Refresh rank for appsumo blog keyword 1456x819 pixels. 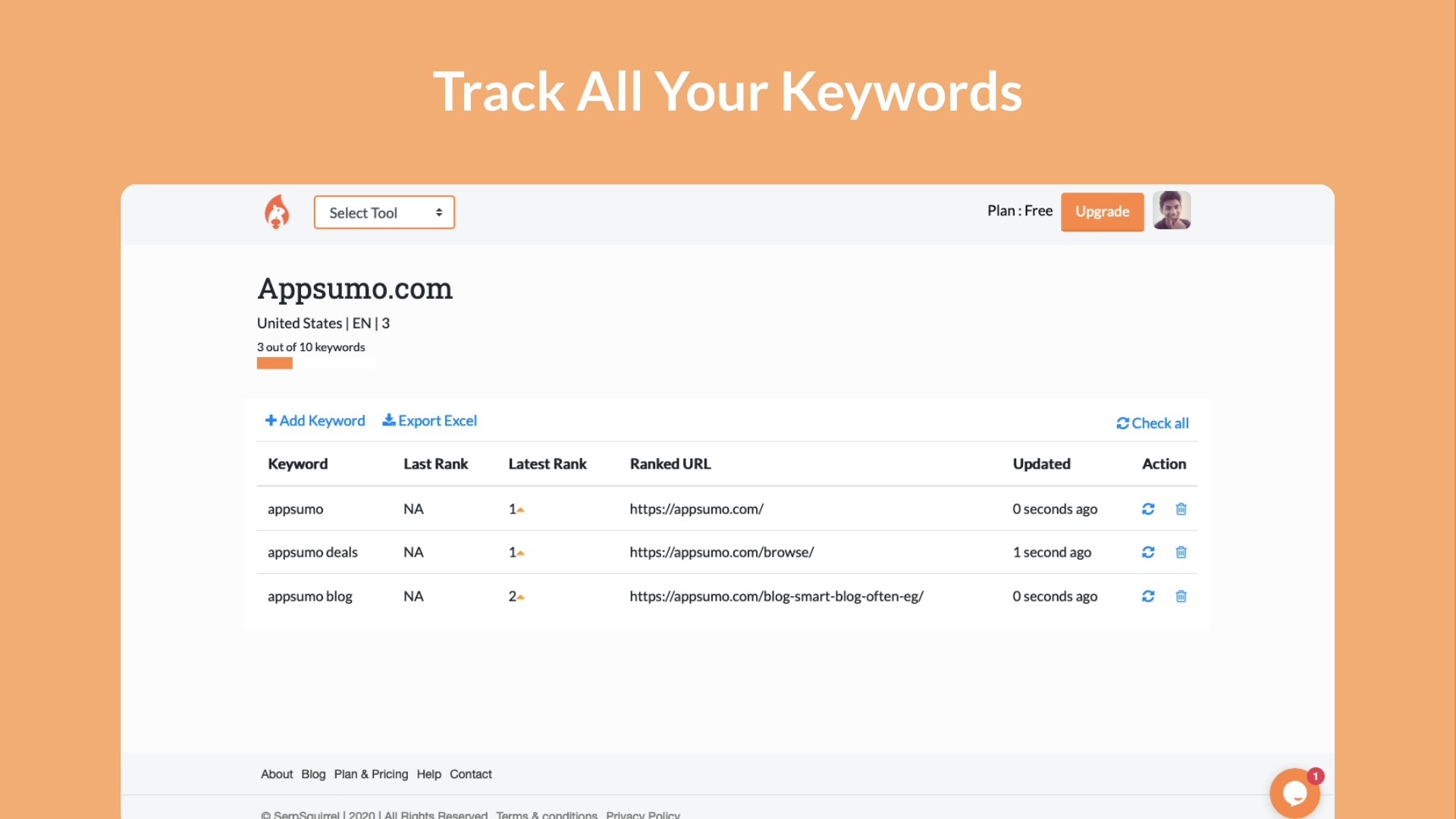pyautogui.click(x=1148, y=596)
